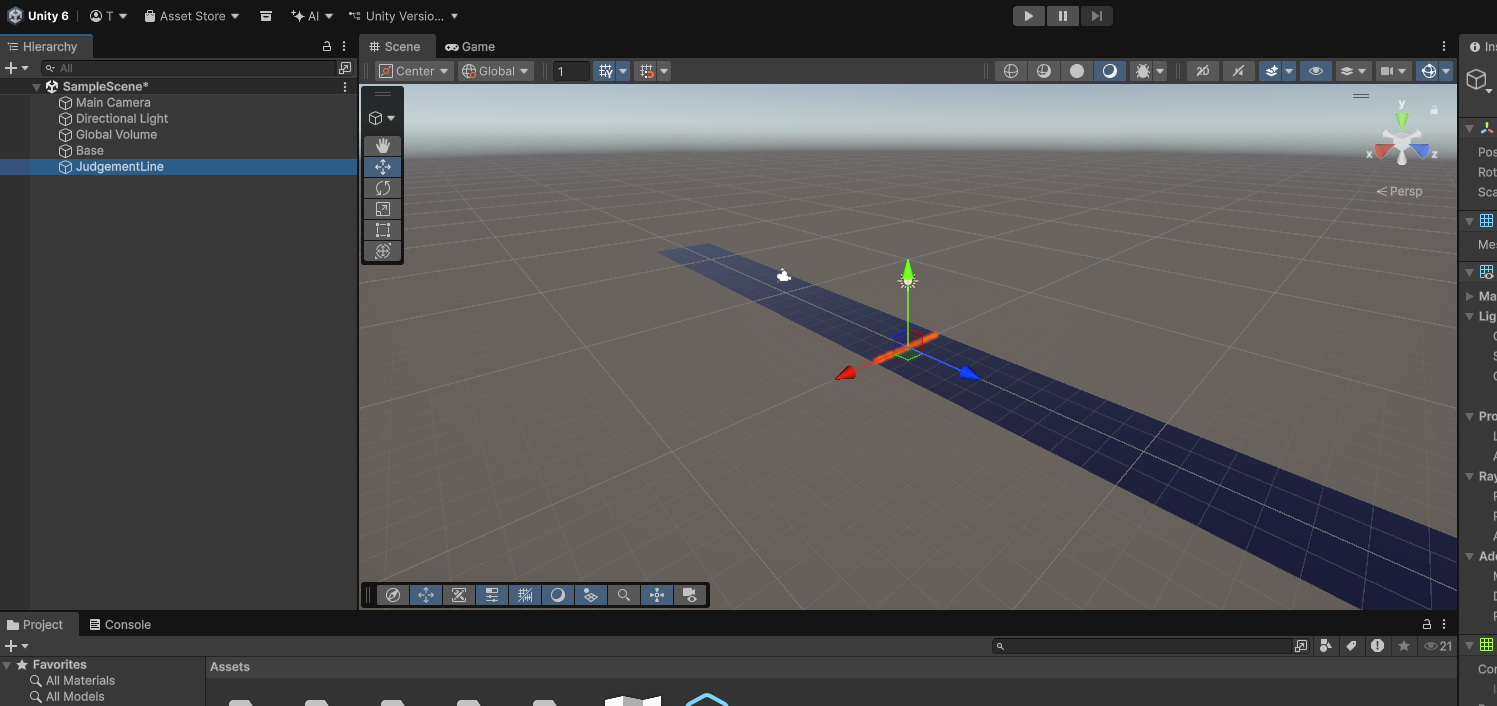Image resolution: width=1497 pixels, height=706 pixels.
Task: Click the Step frame button
Action: pyautogui.click(x=1096, y=16)
